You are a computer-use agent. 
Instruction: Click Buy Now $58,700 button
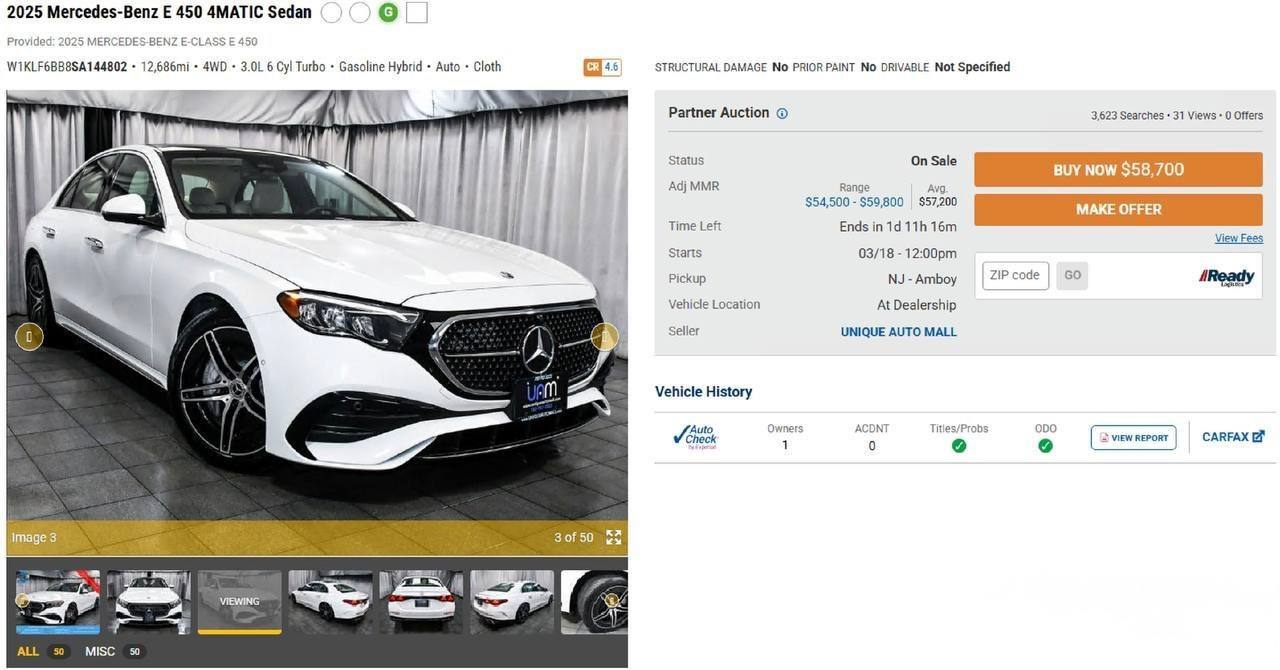pos(1118,170)
